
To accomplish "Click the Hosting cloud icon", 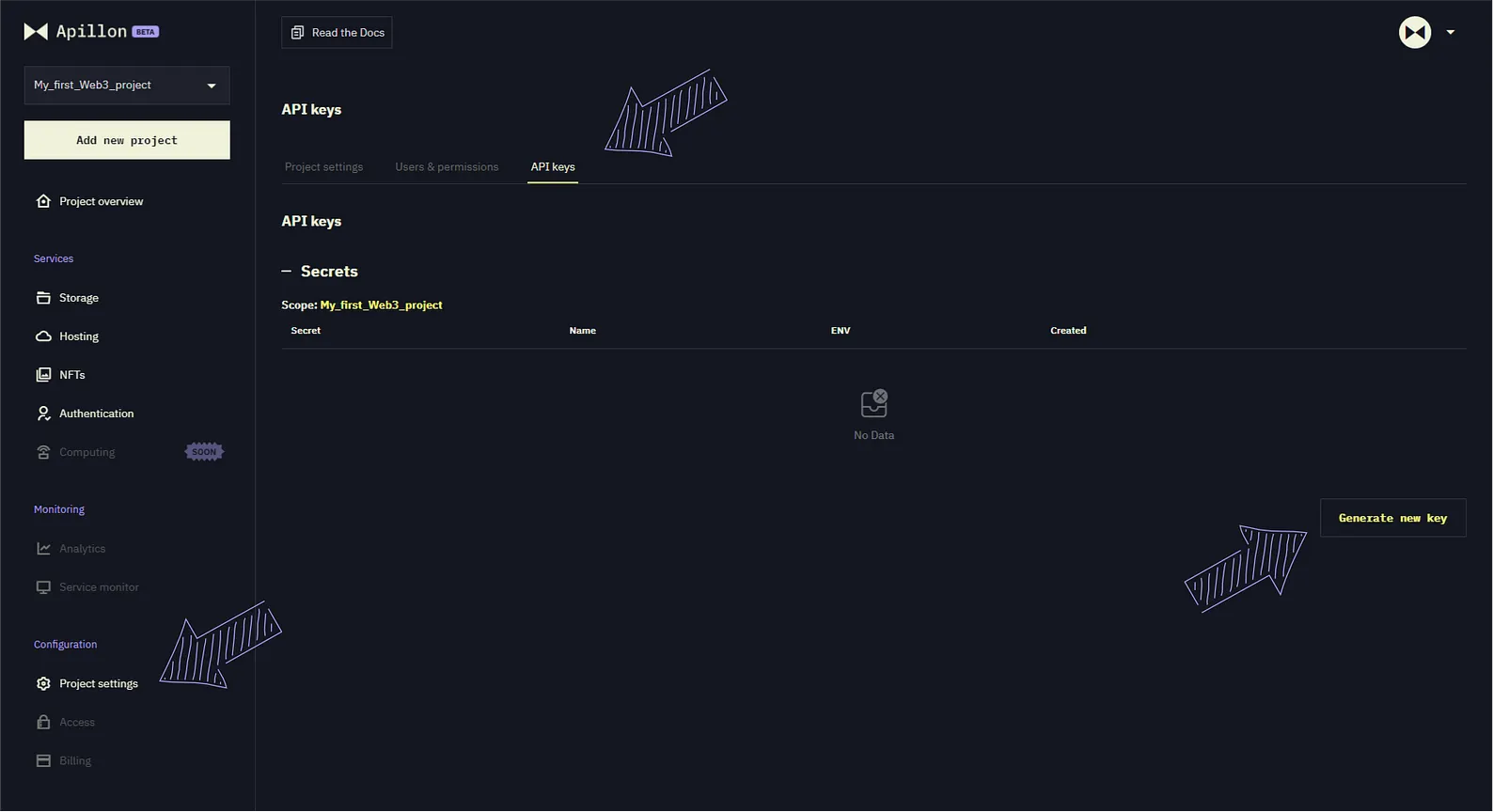I will 43,336.
